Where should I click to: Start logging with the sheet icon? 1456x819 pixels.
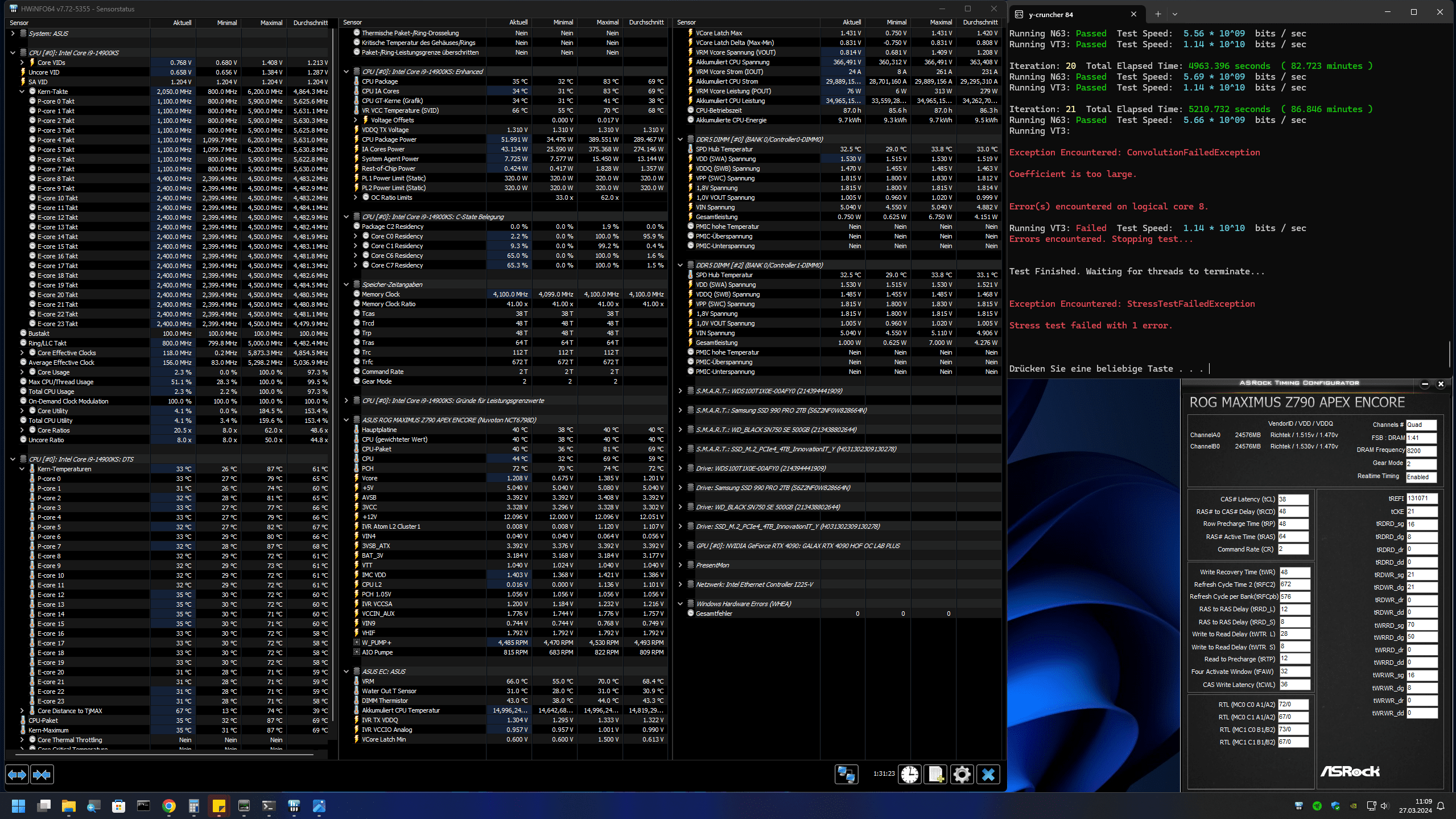click(935, 775)
